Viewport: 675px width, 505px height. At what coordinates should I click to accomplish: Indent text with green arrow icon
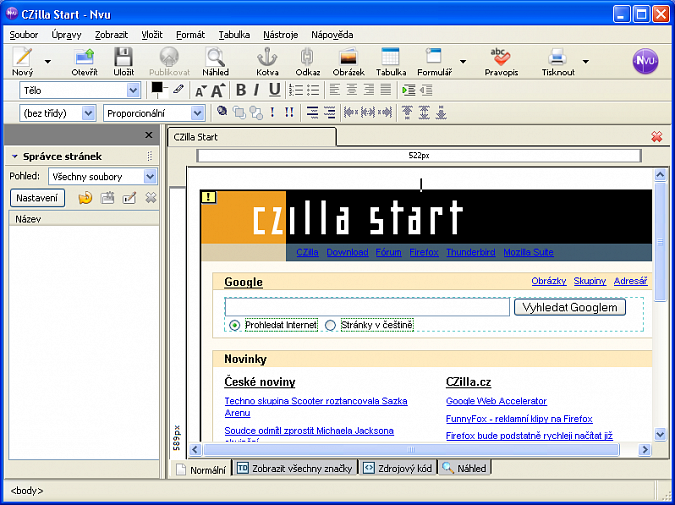click(408, 90)
